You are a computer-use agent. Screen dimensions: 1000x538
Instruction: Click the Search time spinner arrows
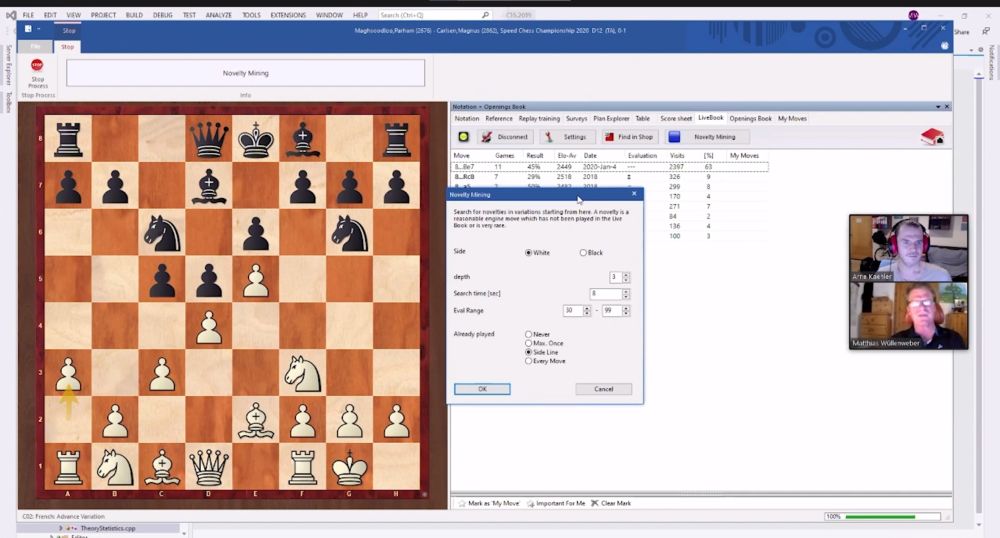coord(626,293)
